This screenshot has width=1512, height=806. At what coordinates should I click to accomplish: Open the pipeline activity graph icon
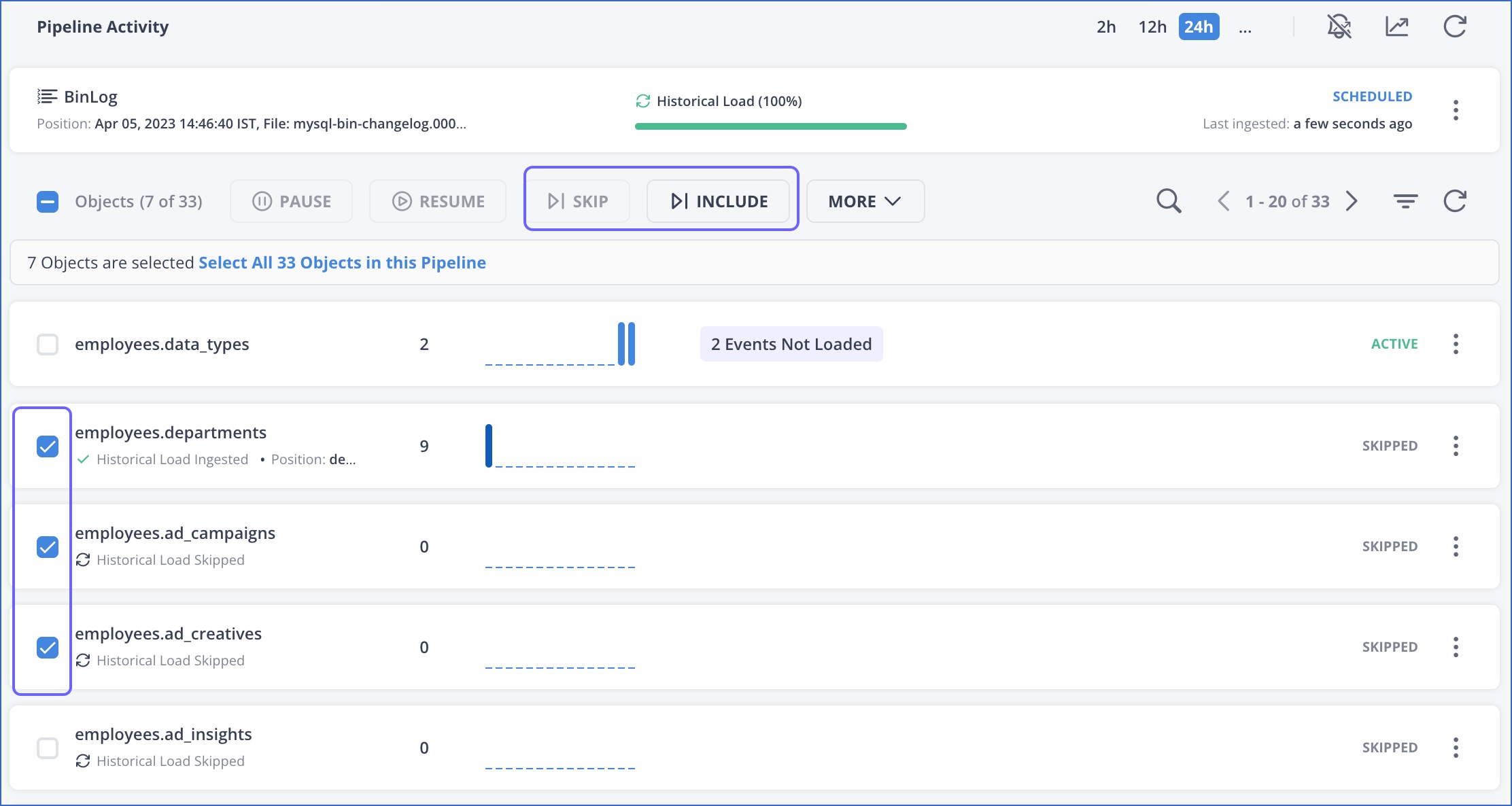coord(1396,27)
